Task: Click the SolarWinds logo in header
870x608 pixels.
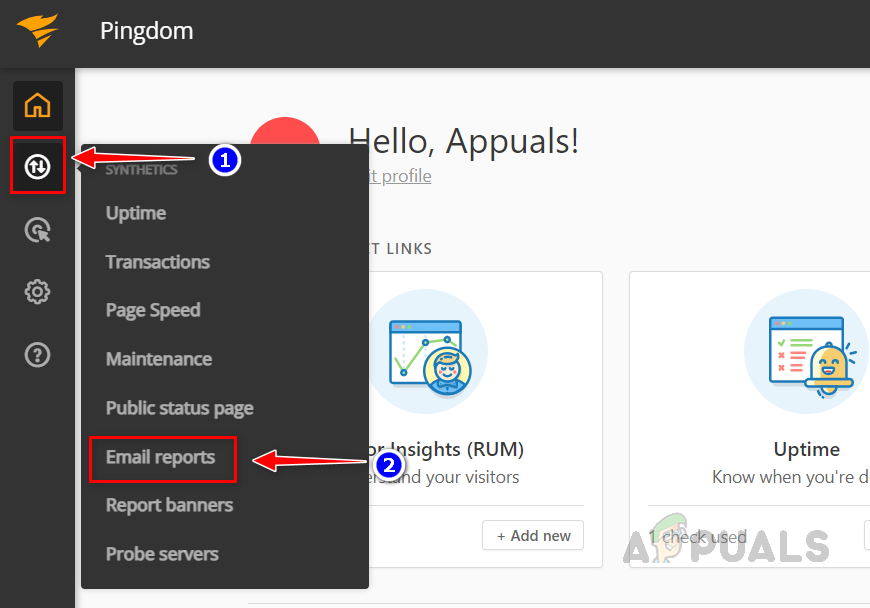Action: coord(37,30)
